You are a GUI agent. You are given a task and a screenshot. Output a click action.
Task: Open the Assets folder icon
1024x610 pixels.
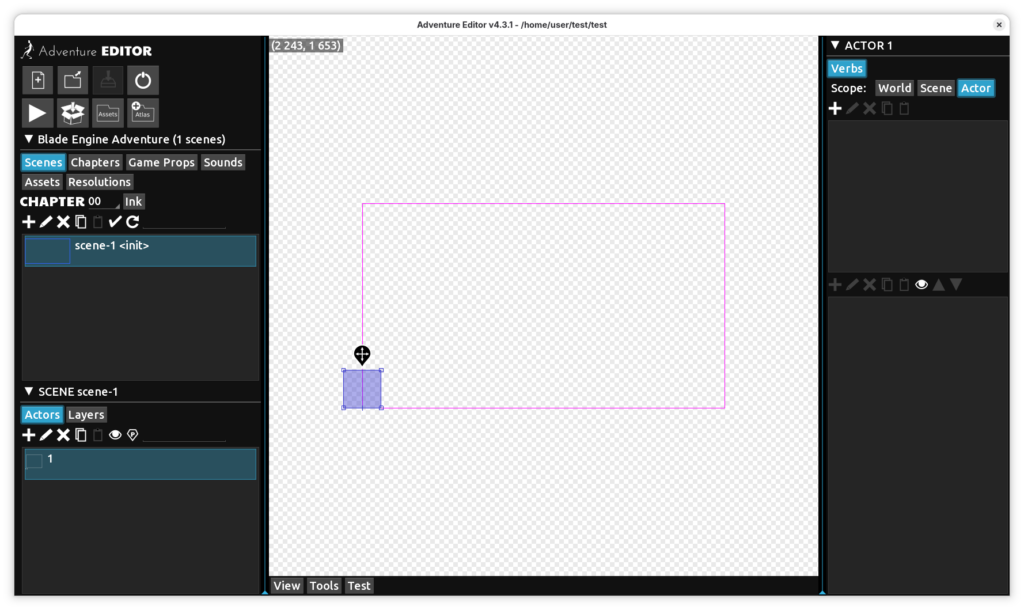click(108, 113)
